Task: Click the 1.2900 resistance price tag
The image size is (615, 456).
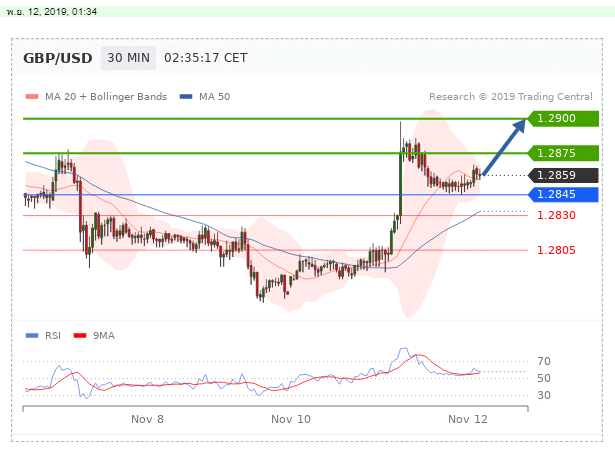Action: (564, 118)
